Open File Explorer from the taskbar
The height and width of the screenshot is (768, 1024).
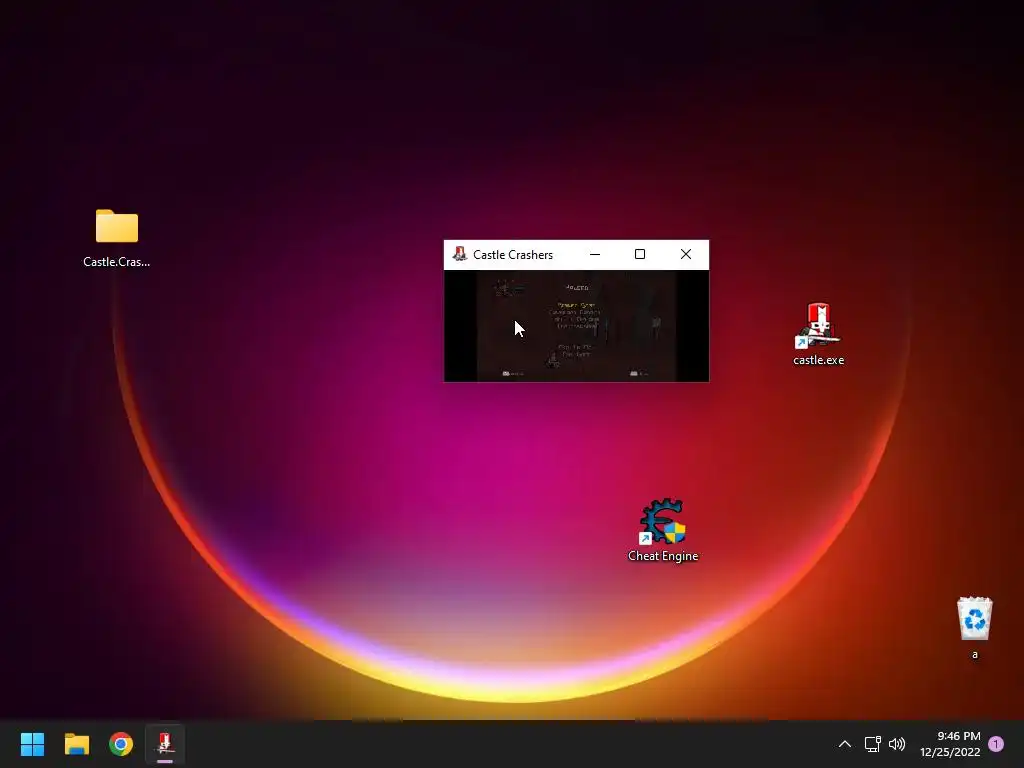coord(76,744)
